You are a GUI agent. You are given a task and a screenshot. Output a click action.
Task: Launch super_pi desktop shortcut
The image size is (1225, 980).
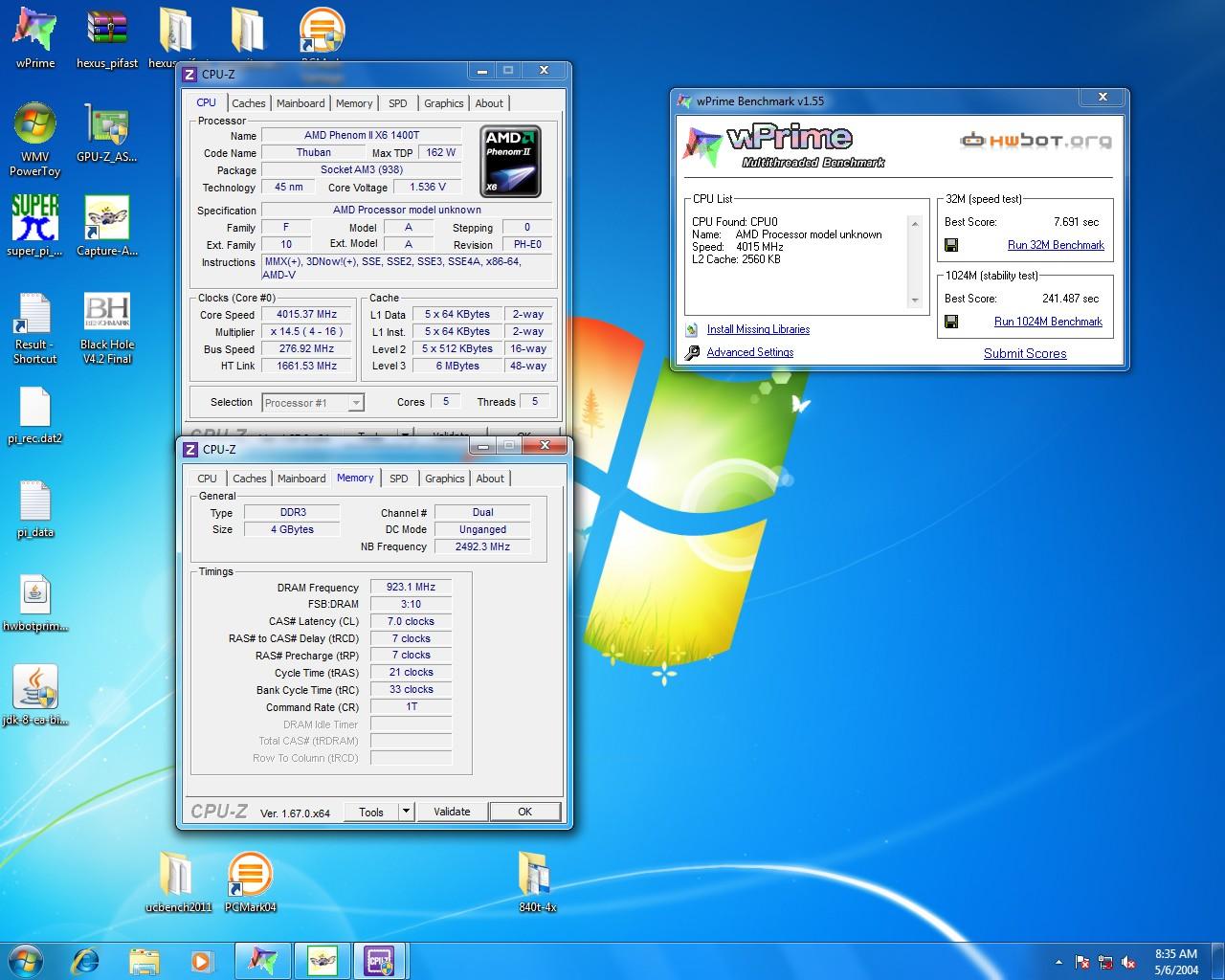coord(34,226)
